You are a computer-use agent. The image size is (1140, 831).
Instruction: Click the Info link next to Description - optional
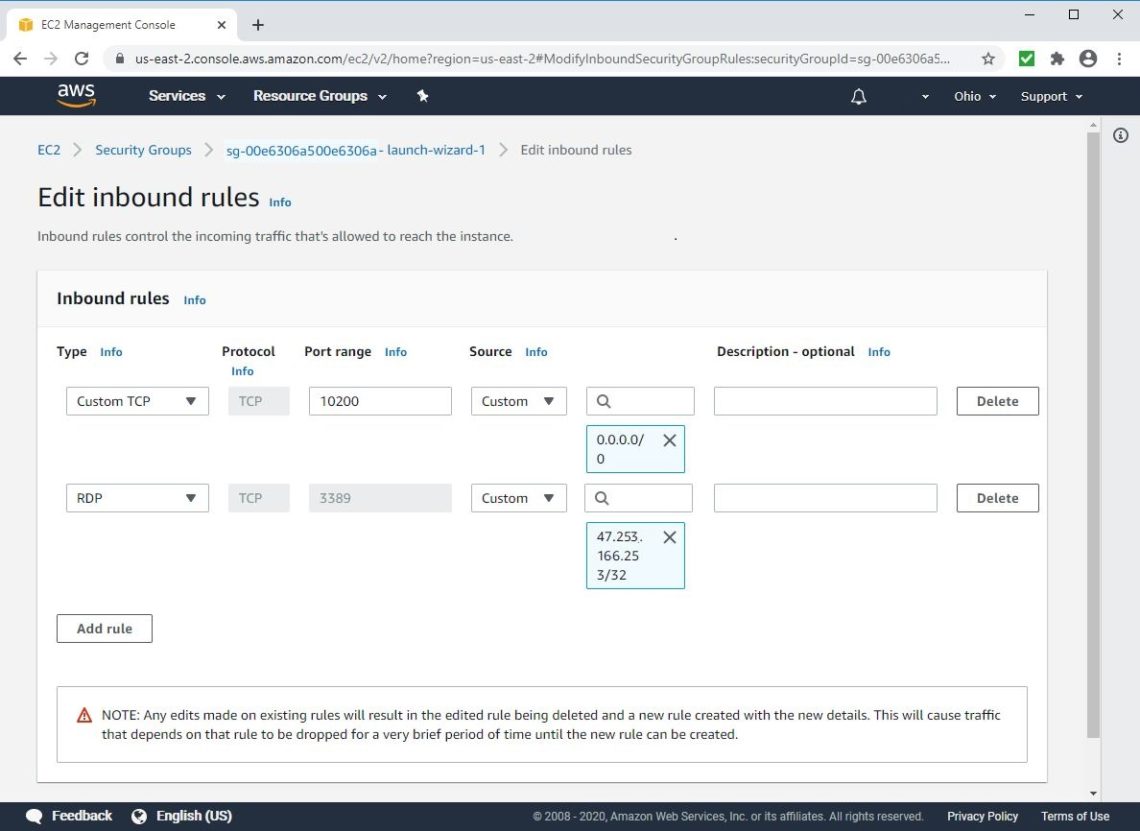879,352
